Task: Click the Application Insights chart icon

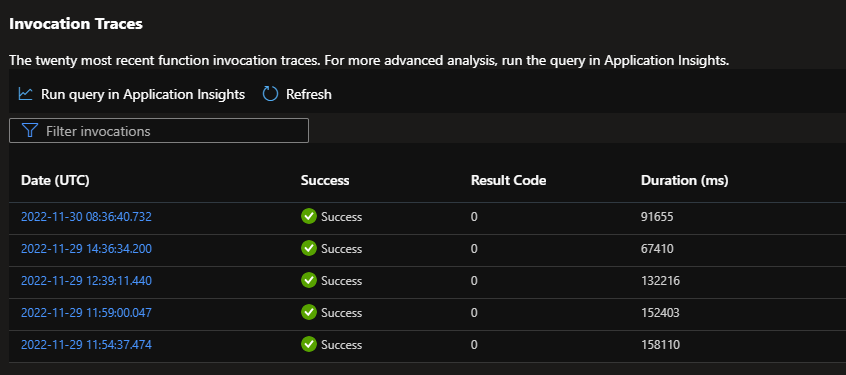Action: (x=25, y=94)
